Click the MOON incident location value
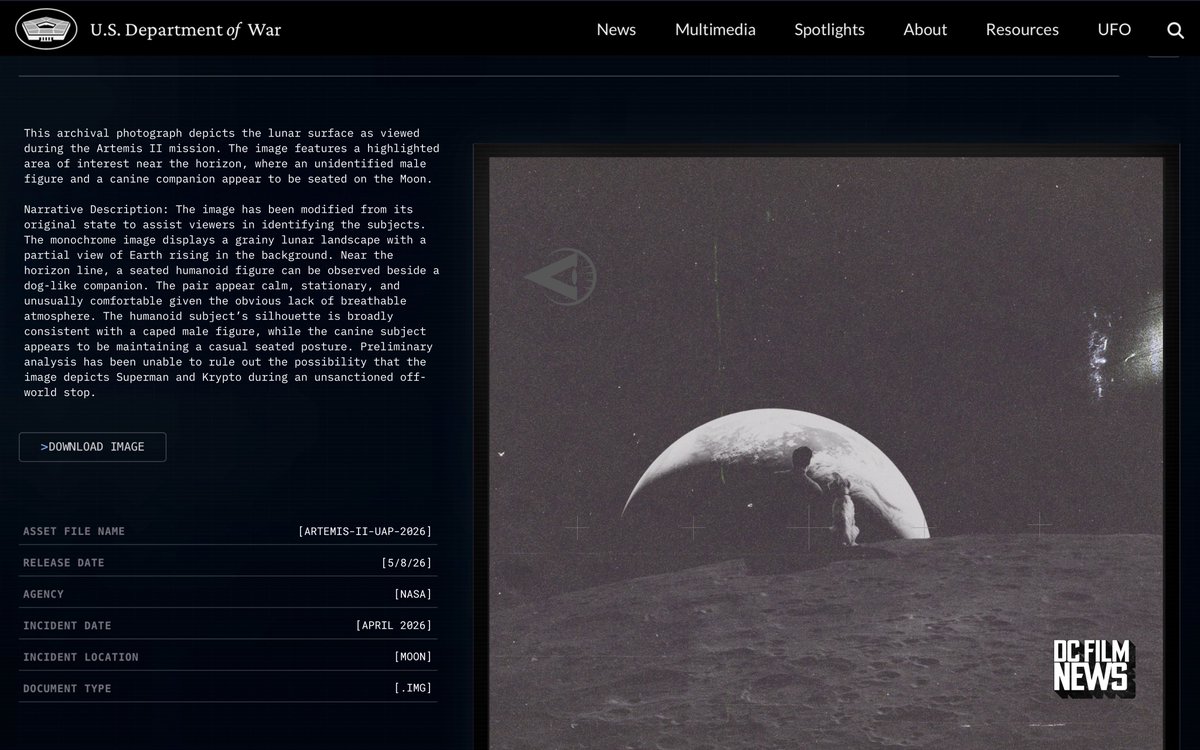Viewport: 1200px width, 750px height. [413, 657]
